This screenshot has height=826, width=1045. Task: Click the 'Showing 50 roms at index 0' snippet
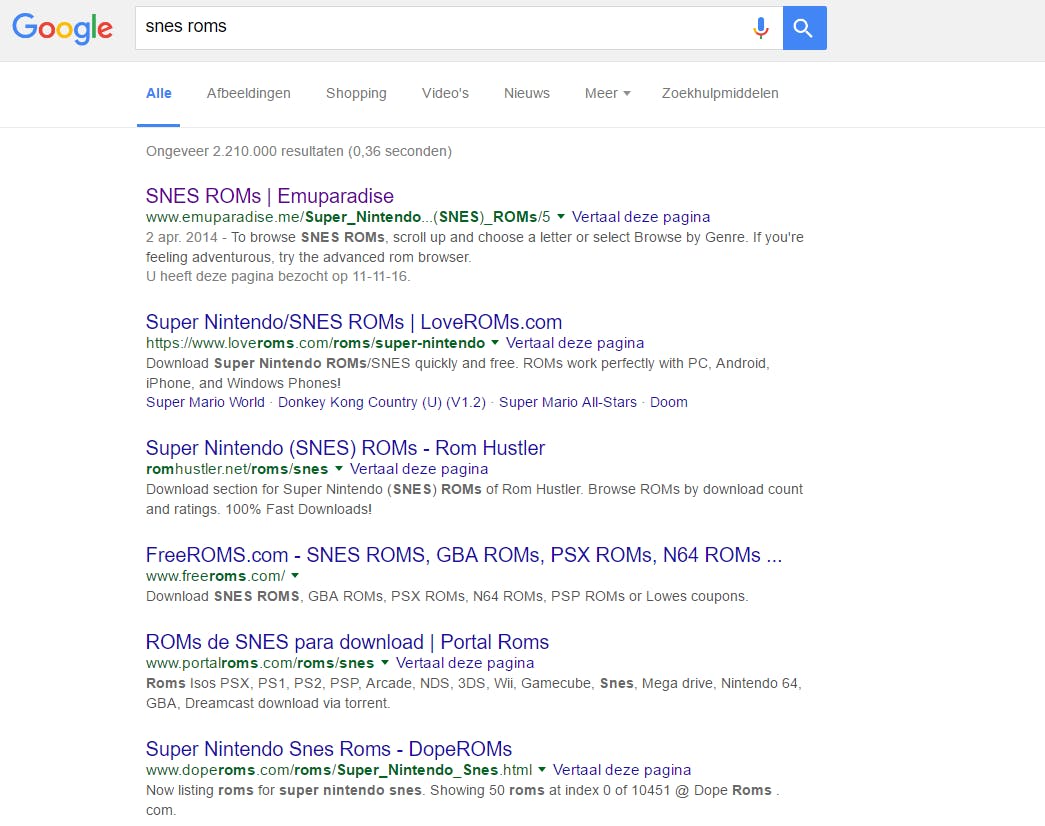point(521,790)
